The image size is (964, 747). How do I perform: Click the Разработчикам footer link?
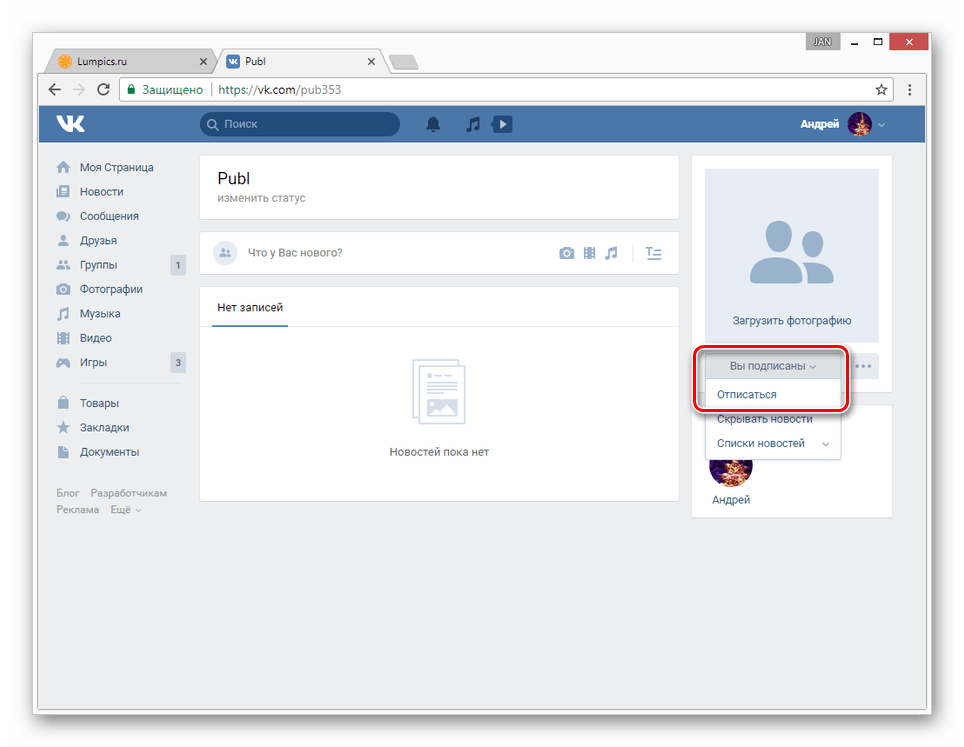tap(128, 493)
